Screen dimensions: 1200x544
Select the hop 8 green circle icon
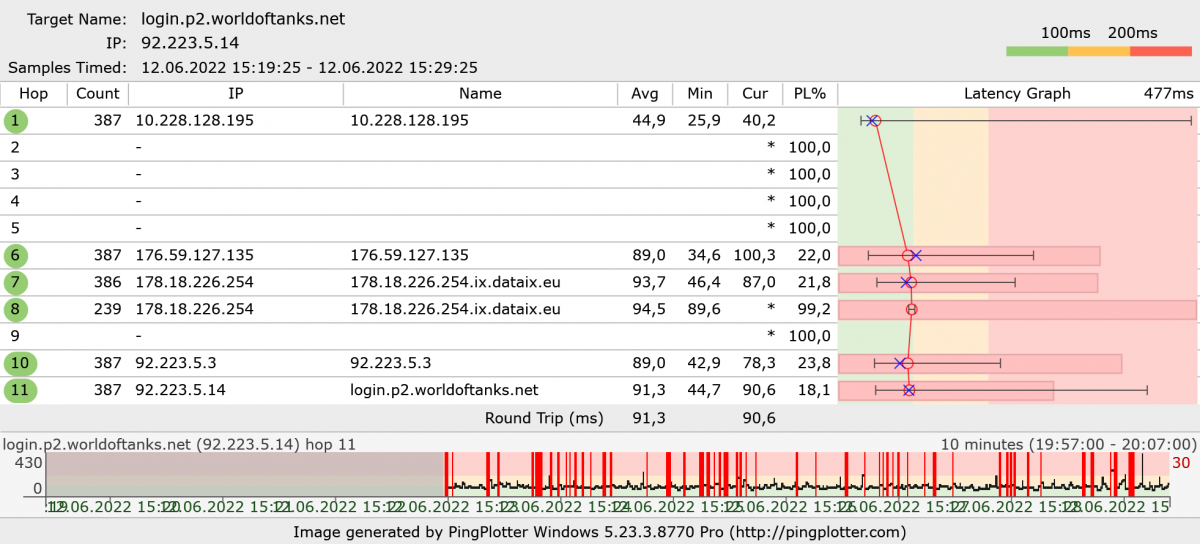click(15, 310)
